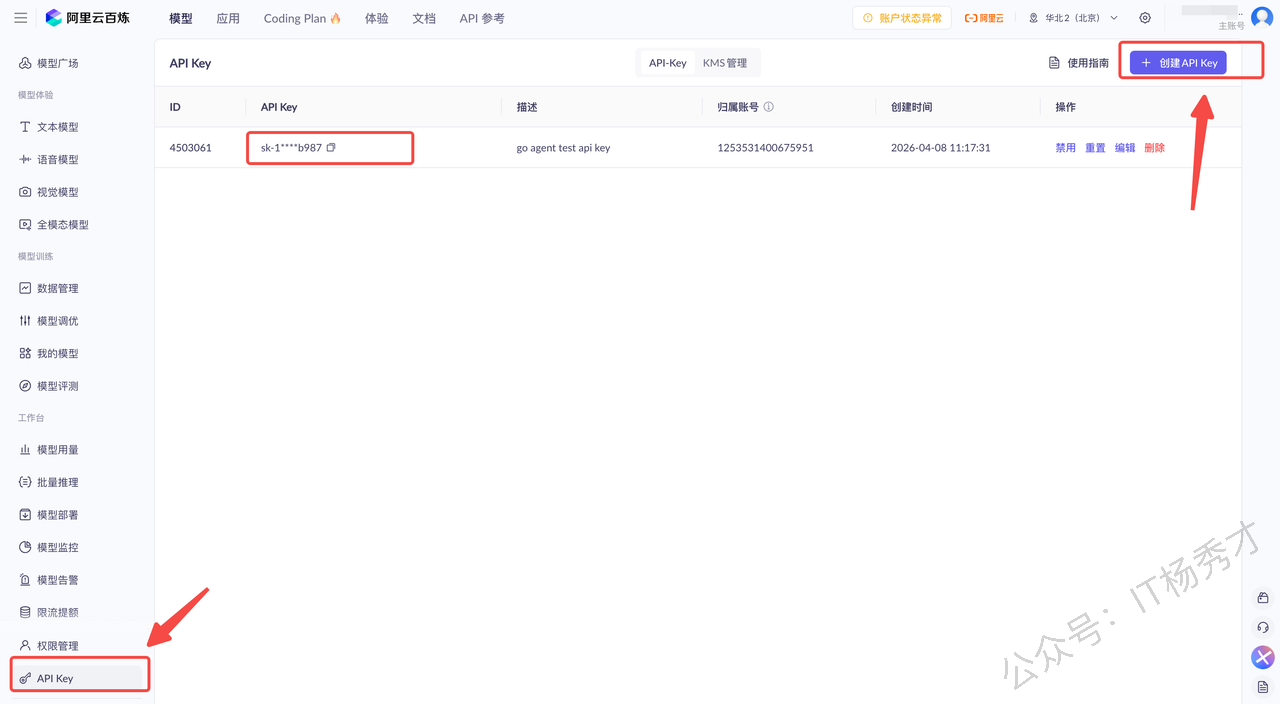This screenshot has width=1280, height=704.
Task: Open the document icon in right sidebar
Action: [x=1263, y=687]
